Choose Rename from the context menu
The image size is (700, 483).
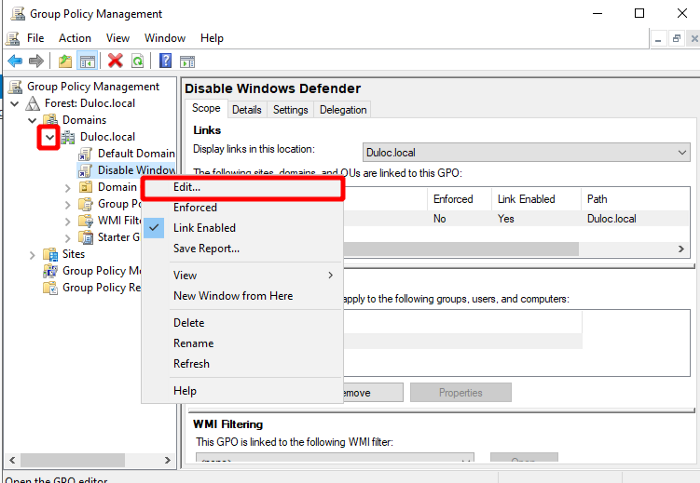click(242, 343)
